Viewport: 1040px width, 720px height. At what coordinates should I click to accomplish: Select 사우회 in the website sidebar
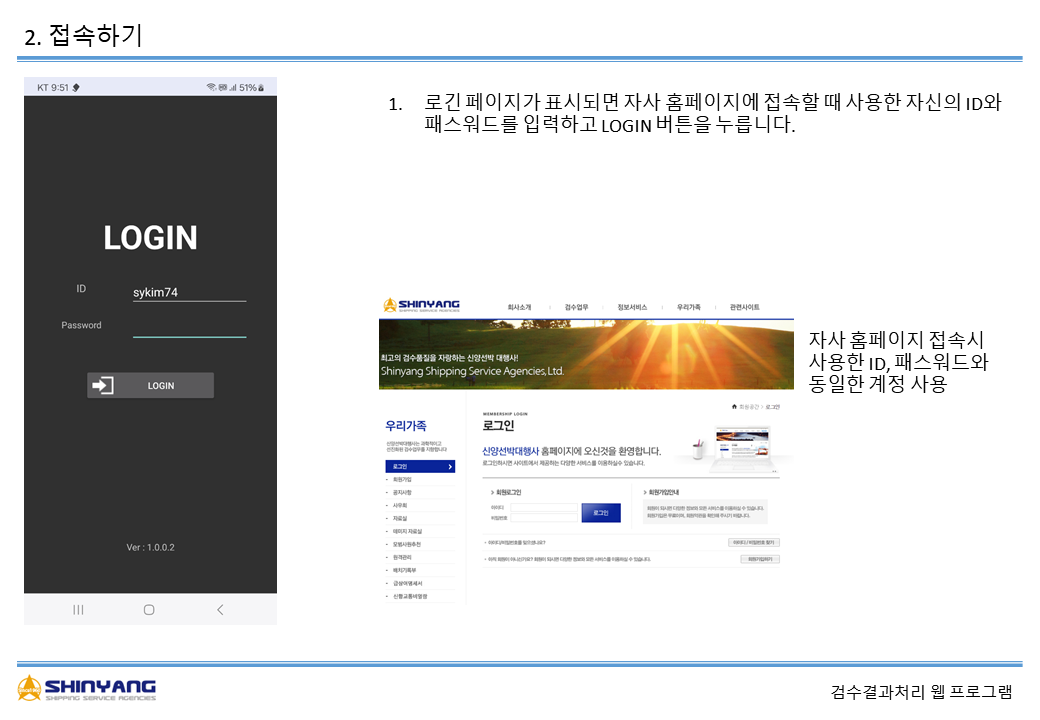pyautogui.click(x=400, y=505)
